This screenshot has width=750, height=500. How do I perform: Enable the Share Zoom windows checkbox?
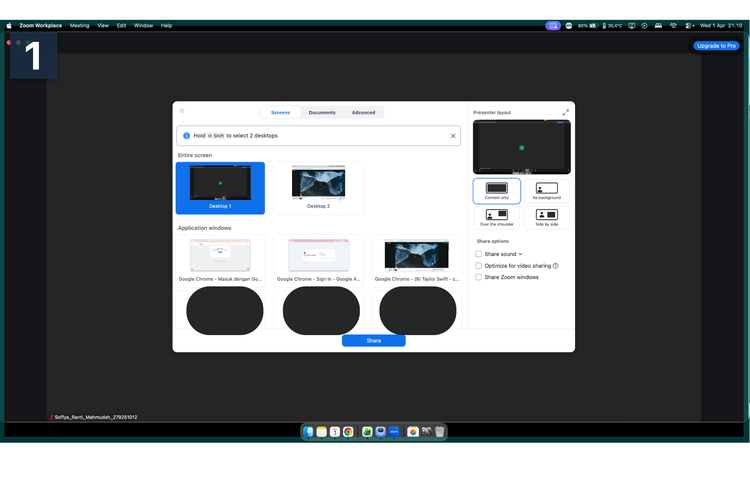(478, 277)
